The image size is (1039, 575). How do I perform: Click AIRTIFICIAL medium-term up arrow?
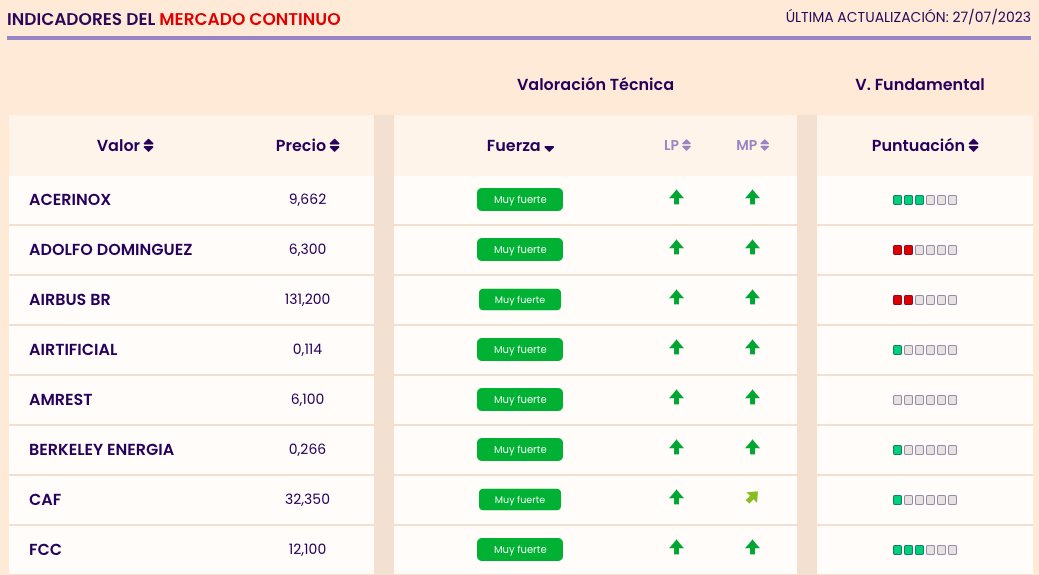click(752, 347)
